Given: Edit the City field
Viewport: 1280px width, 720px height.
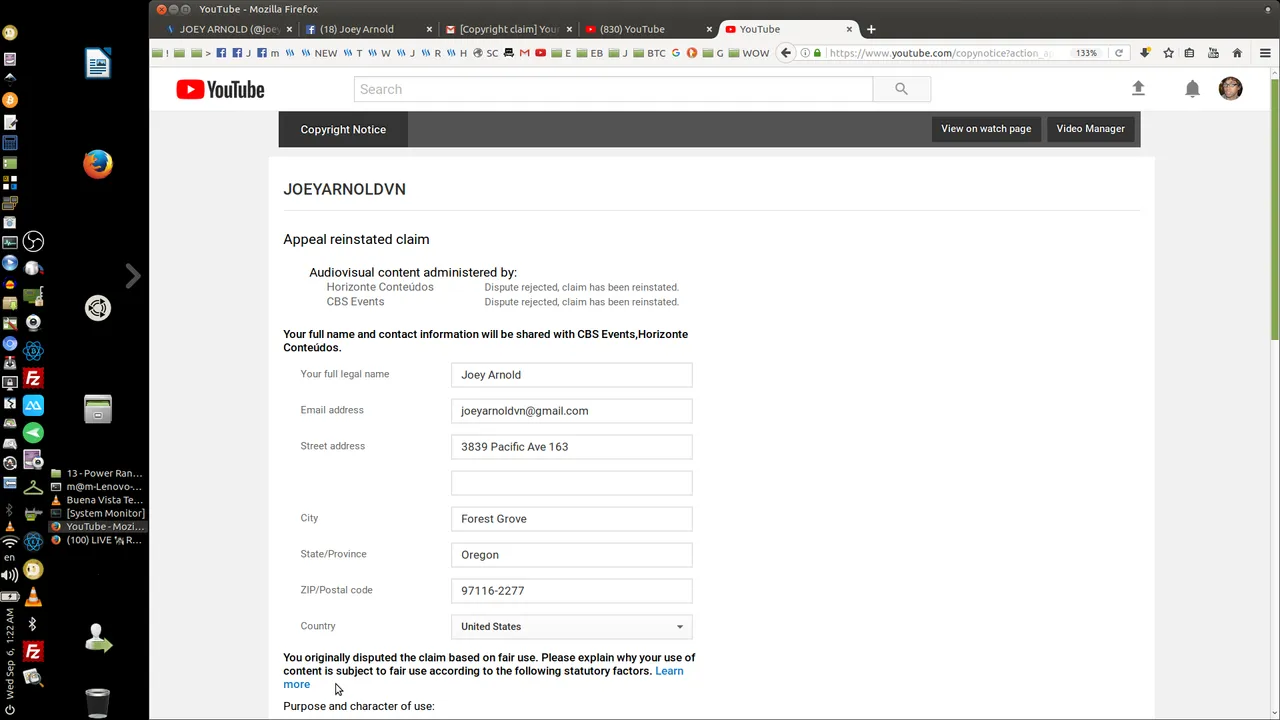Looking at the screenshot, I should point(571,519).
